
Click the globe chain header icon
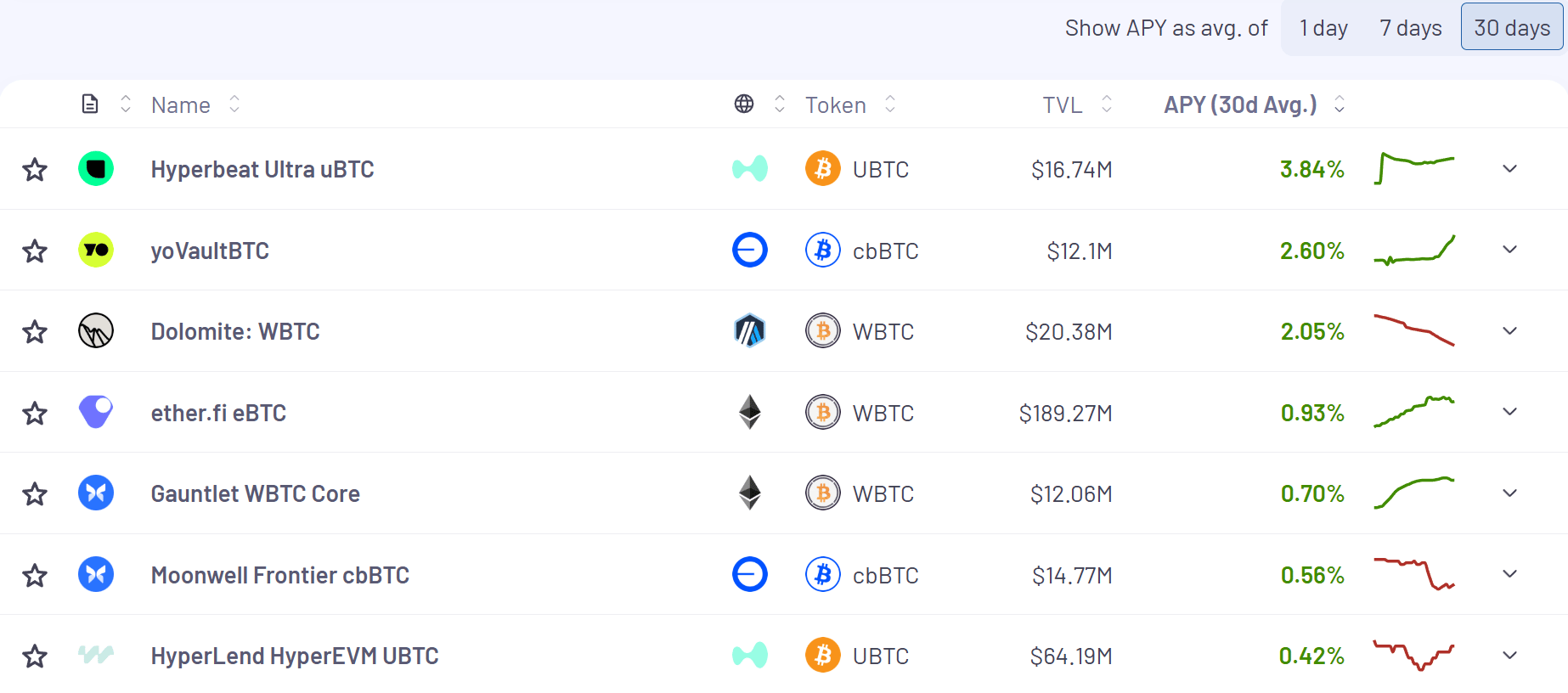pos(744,104)
